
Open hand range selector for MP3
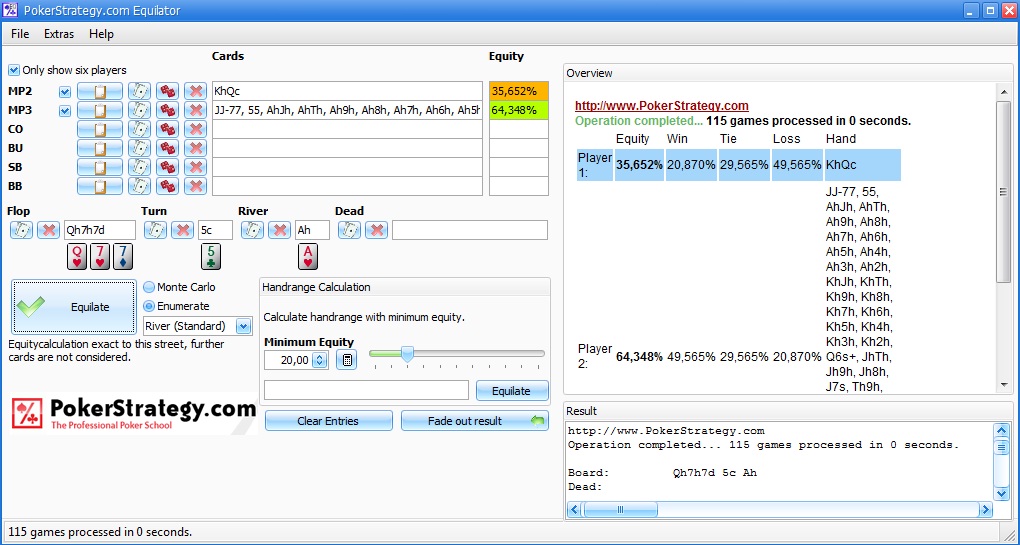point(100,110)
